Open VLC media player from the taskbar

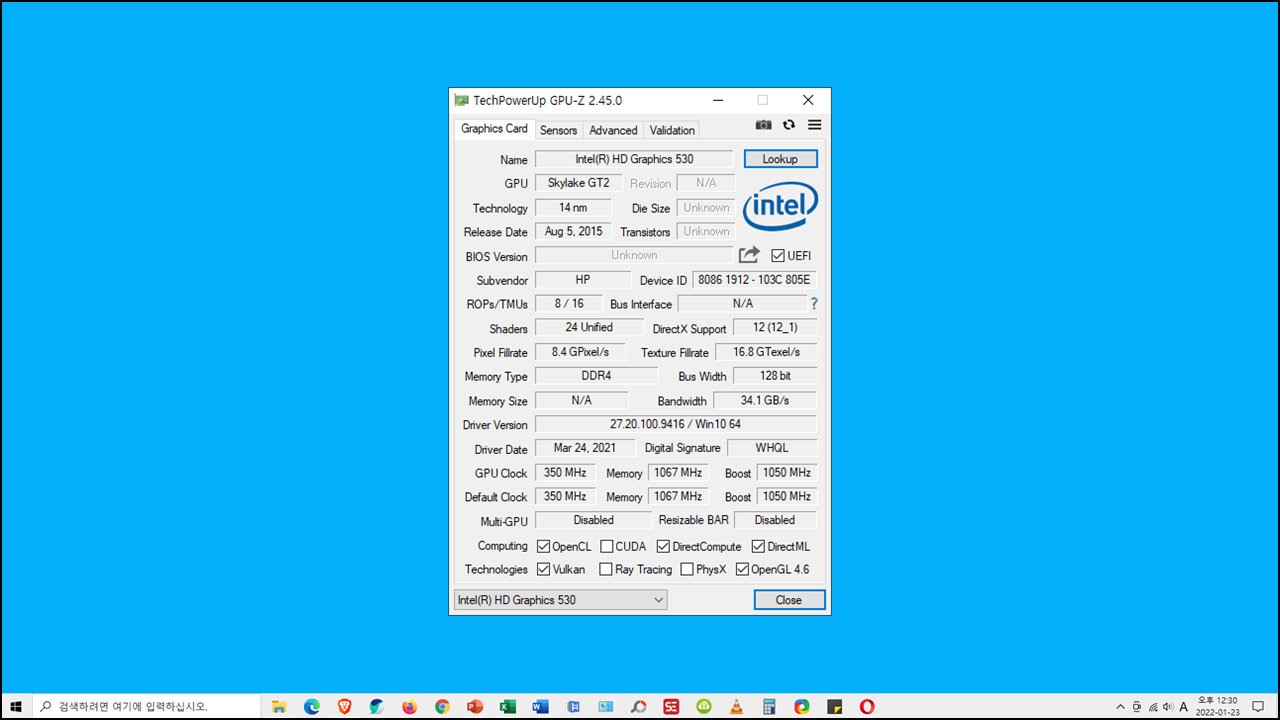(x=736, y=706)
